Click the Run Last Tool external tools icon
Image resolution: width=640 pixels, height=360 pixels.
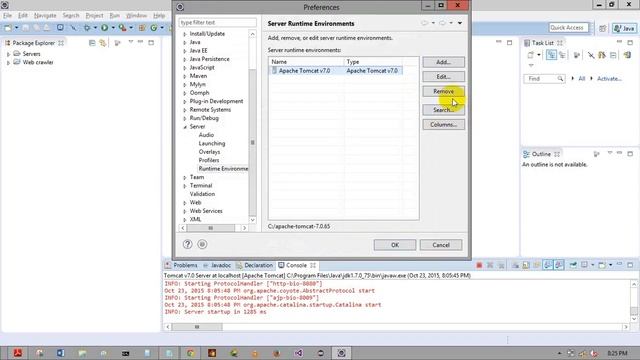(122, 28)
